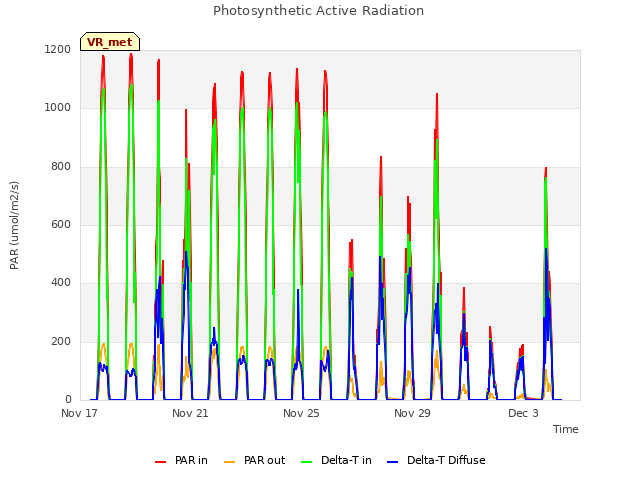Click the y-axis label PAR (umol/m2/s)

pyautogui.click(x=14, y=225)
